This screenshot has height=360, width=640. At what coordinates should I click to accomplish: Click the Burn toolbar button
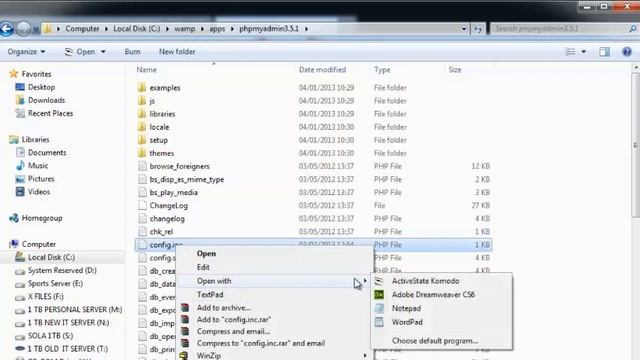[132, 52]
